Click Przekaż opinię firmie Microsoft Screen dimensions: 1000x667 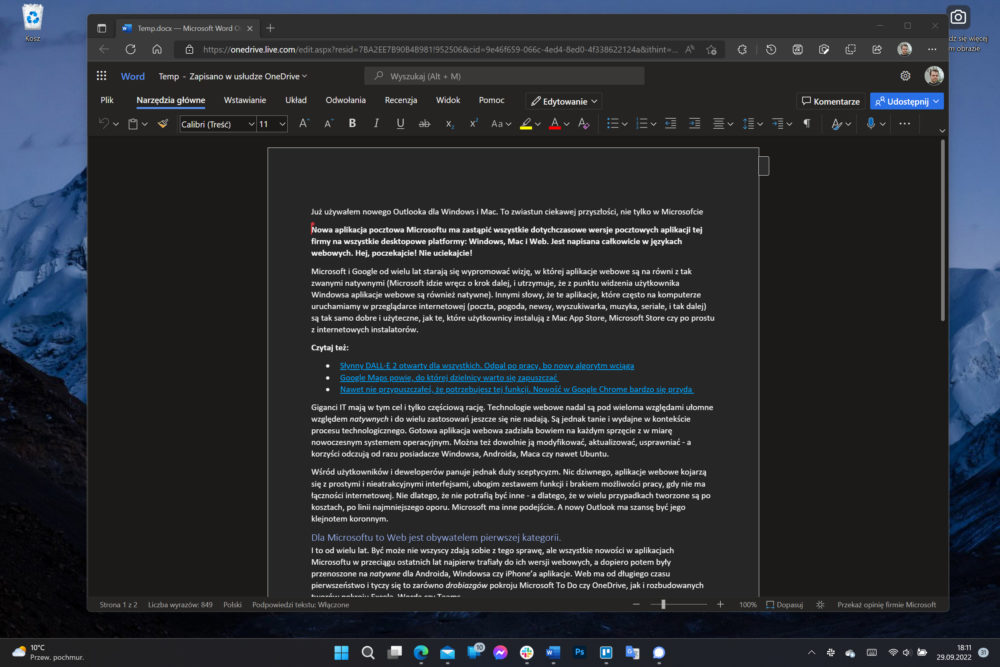[x=886, y=605]
